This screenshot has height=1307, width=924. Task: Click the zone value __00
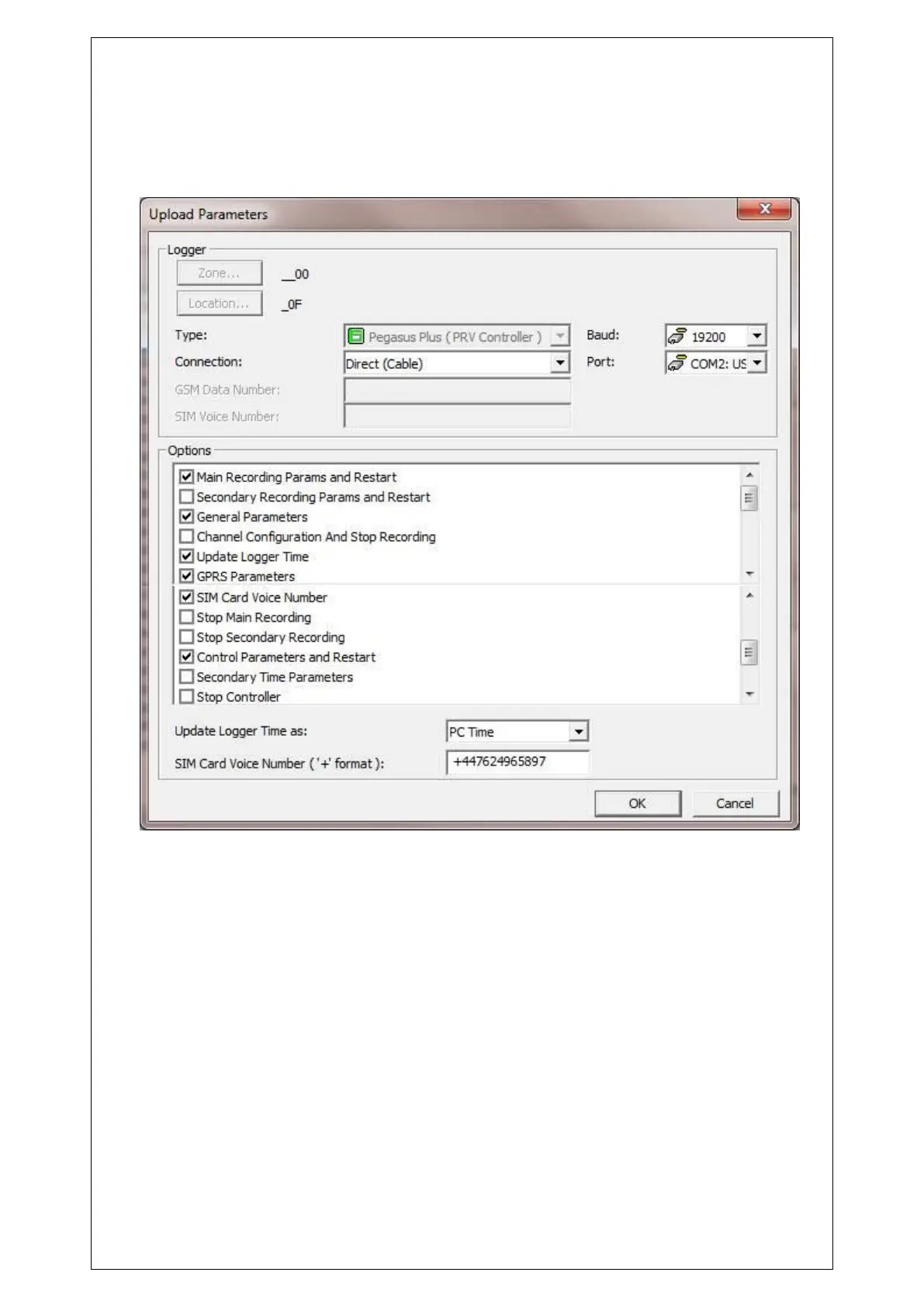click(x=295, y=274)
